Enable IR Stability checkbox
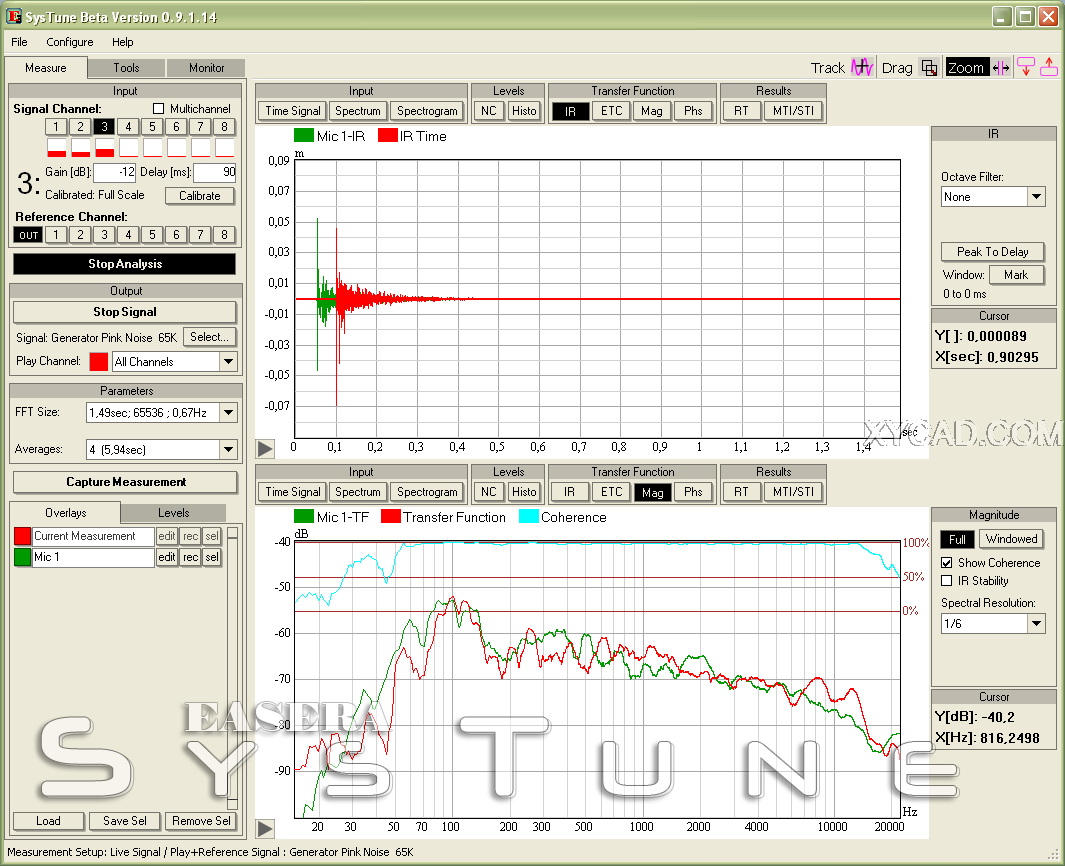 [946, 581]
